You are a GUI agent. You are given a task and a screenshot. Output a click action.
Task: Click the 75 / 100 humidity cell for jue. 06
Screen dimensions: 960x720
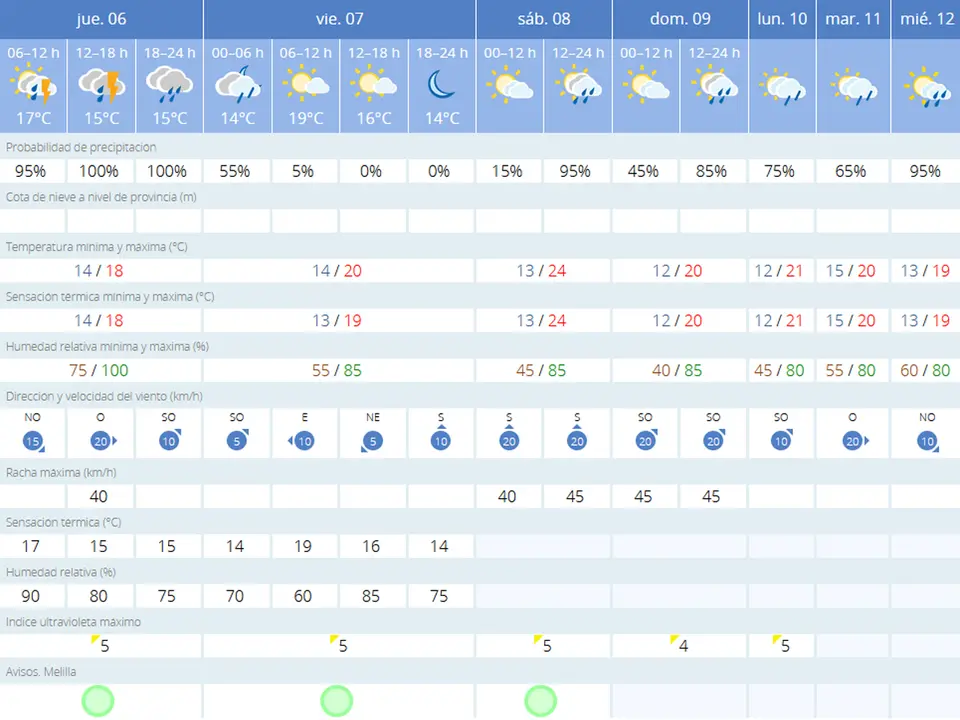point(99,370)
